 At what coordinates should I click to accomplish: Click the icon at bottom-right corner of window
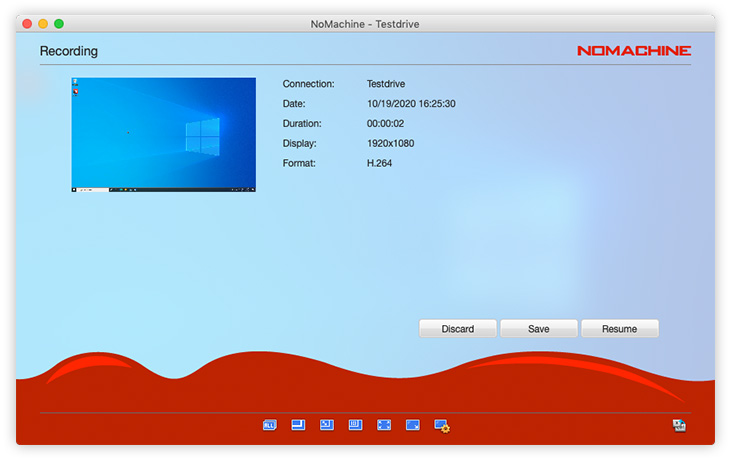[680, 425]
